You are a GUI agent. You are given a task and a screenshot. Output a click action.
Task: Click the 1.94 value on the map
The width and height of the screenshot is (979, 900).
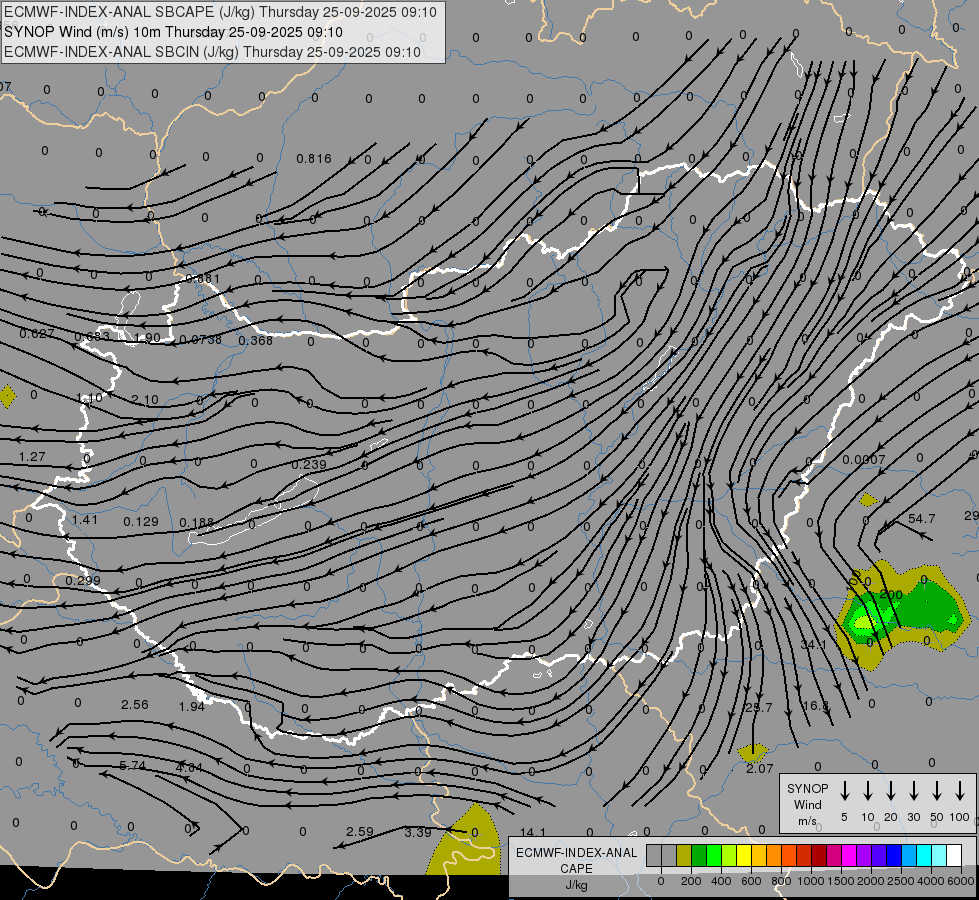point(192,706)
